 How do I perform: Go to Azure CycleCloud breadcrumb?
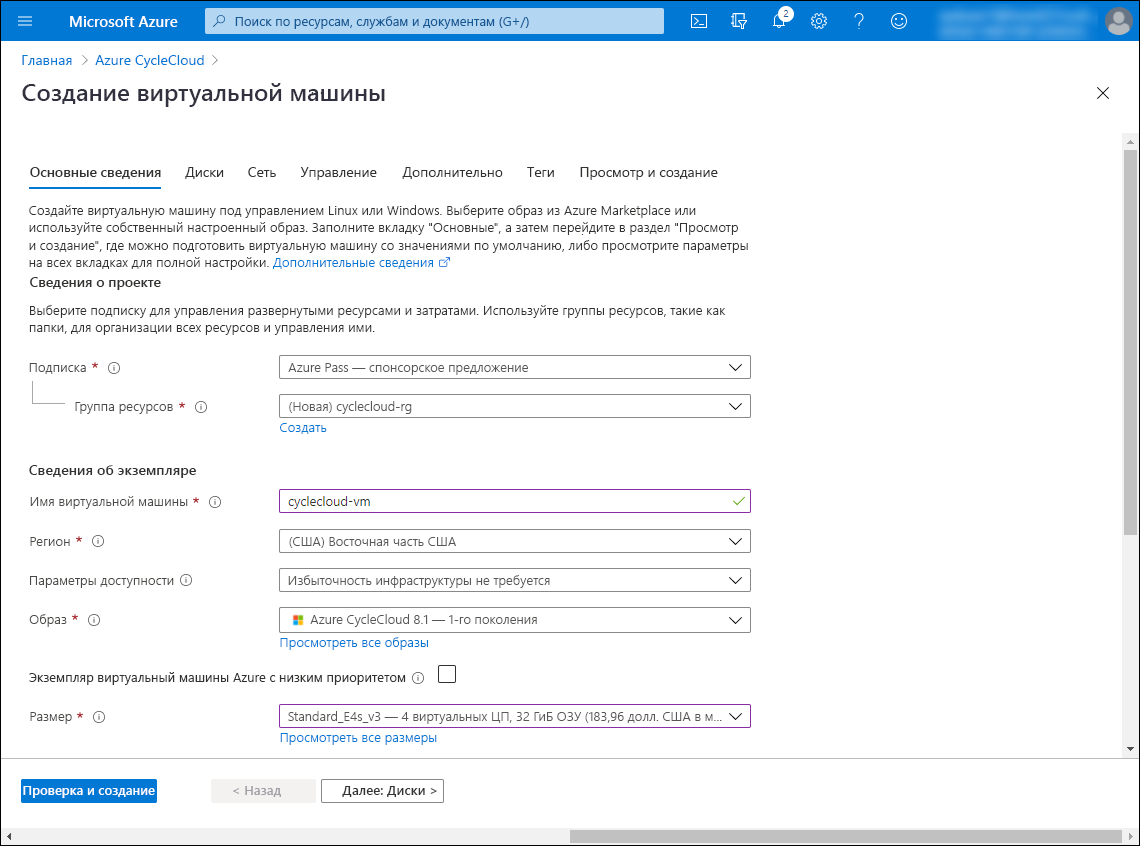pos(150,60)
